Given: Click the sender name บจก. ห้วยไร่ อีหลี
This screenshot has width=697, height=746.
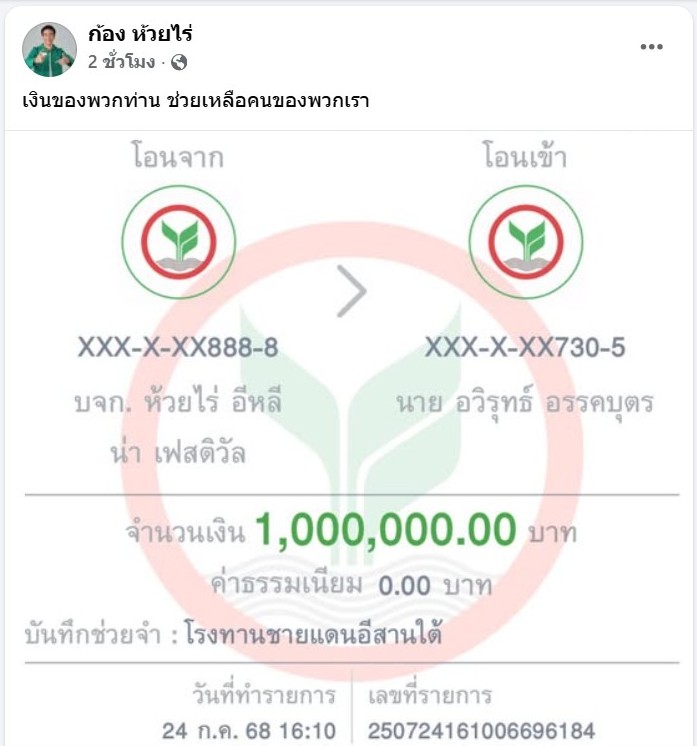Looking at the screenshot, I should [x=178, y=400].
